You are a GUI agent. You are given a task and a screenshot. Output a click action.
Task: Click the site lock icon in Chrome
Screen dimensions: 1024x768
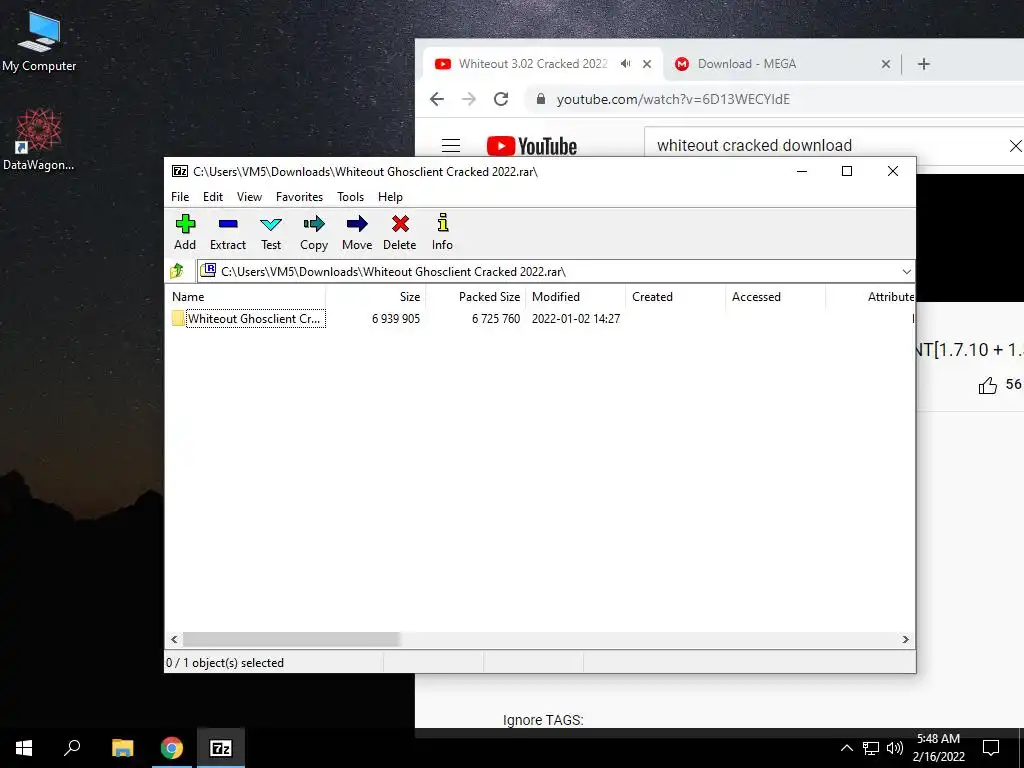pos(540,99)
